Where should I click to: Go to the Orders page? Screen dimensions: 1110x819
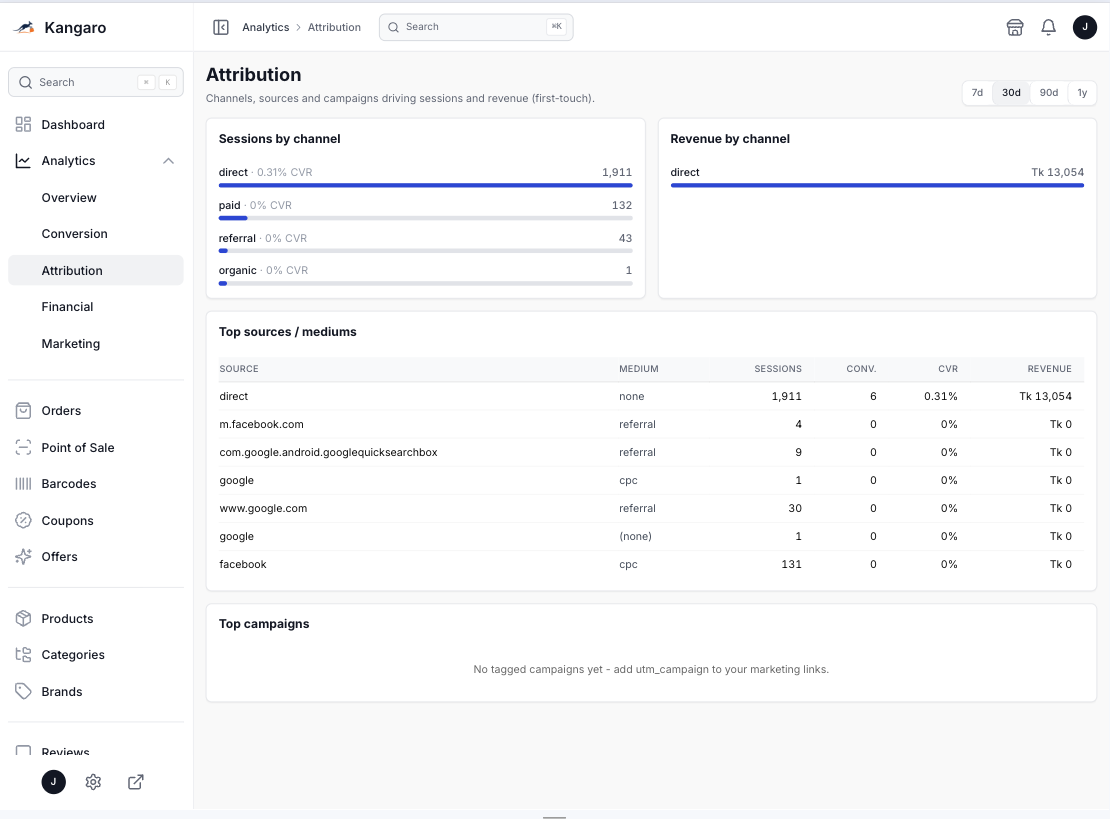[x=96, y=411]
